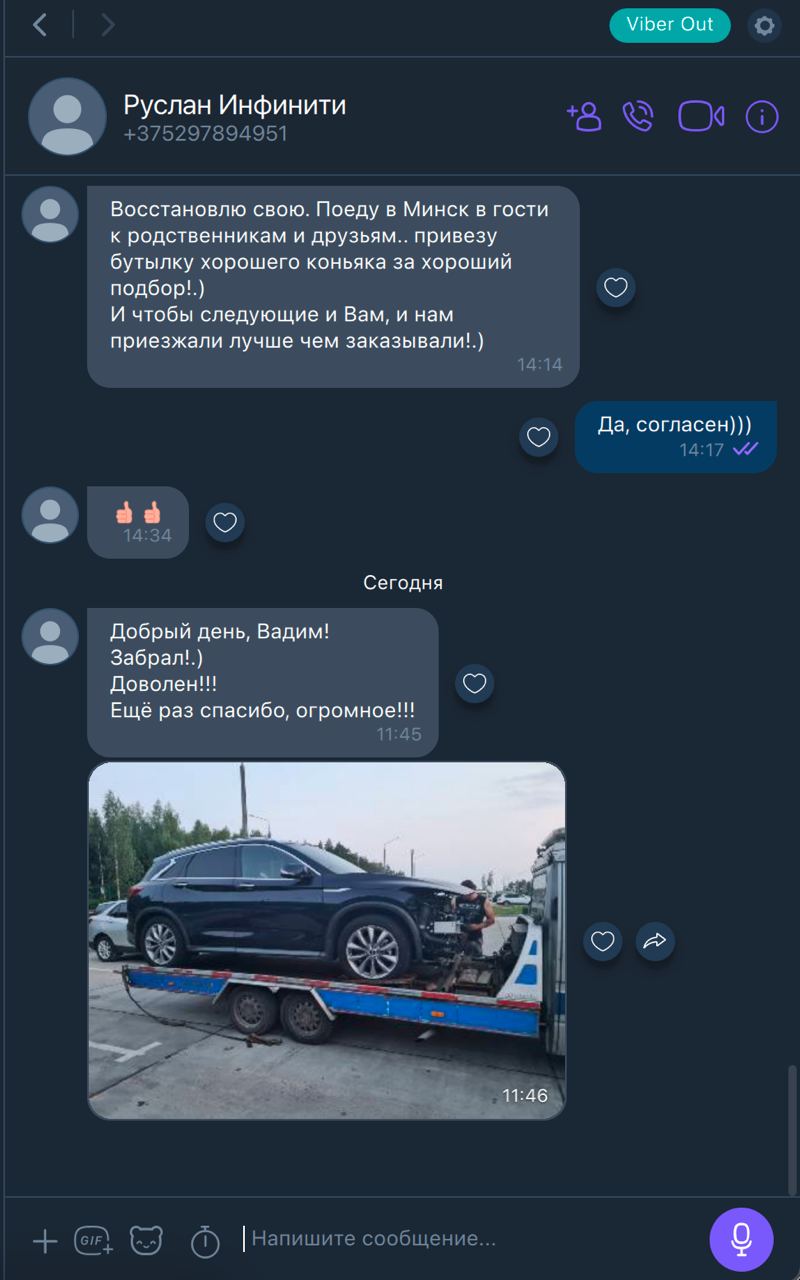Open the attachment plus menu
Screen dimensions: 800x1280
tap(45, 1242)
